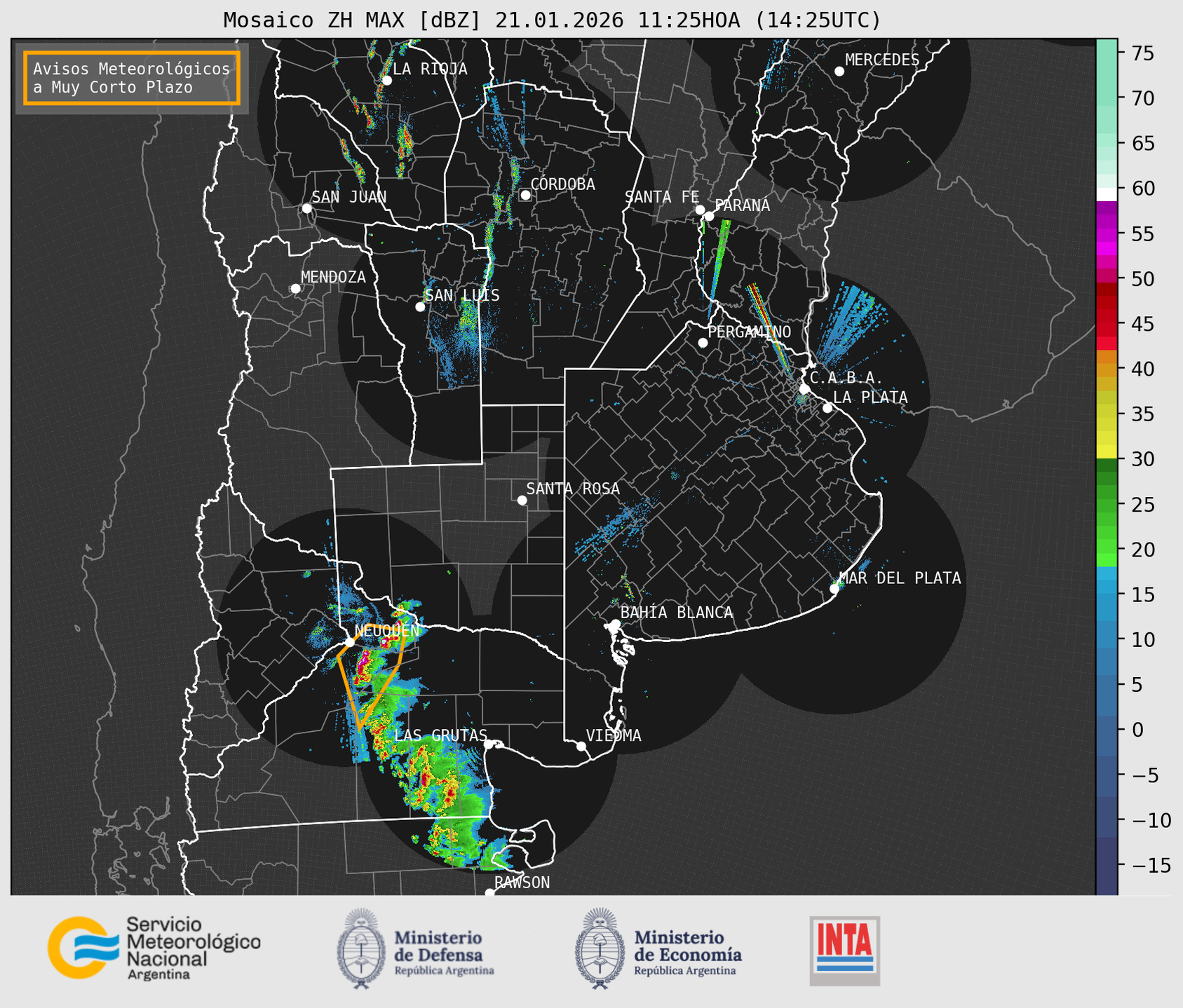Click the CÓRDOBA city label

tap(562, 184)
